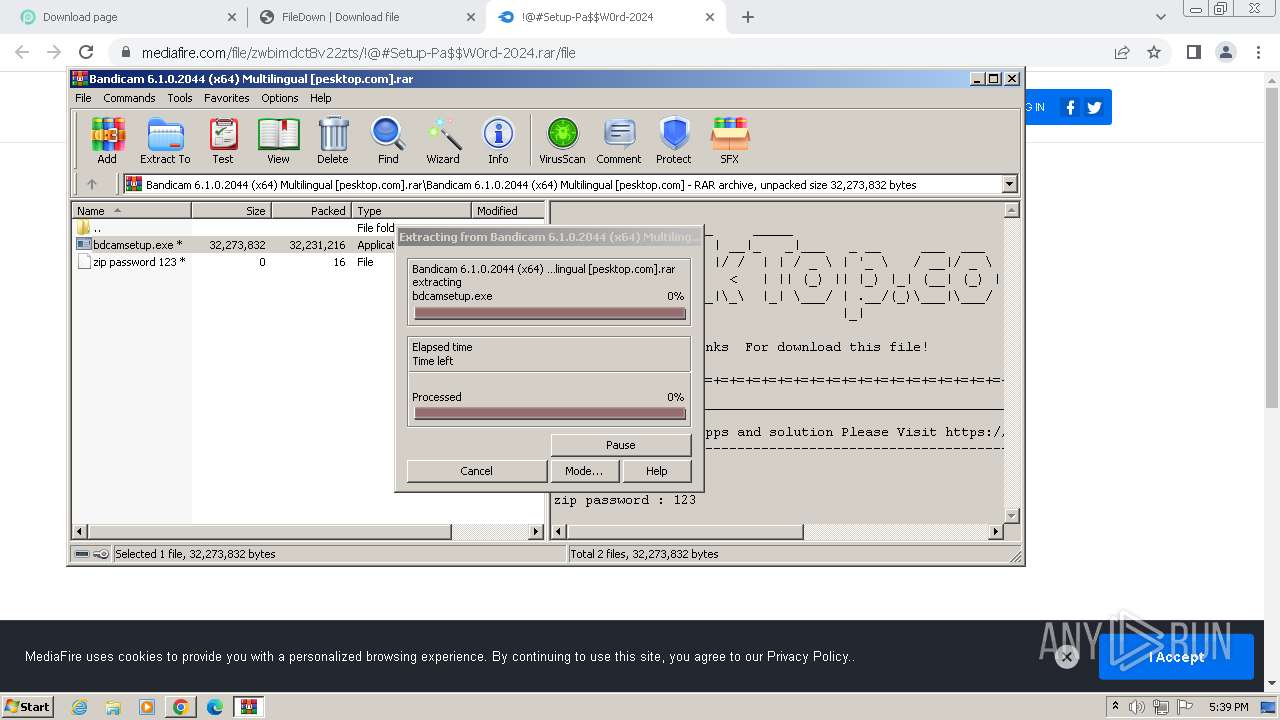The height and width of the screenshot is (720, 1280).
Task: Click the key icon in status bar
Action: pyautogui.click(x=101, y=554)
